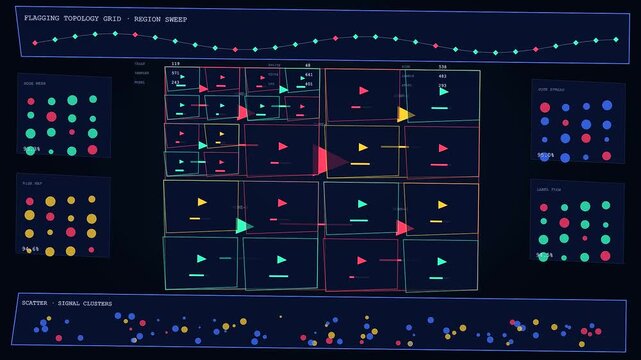This screenshot has width=641, height=360.
Task: Click the value 401 in the small green cell
Action: tap(309, 84)
